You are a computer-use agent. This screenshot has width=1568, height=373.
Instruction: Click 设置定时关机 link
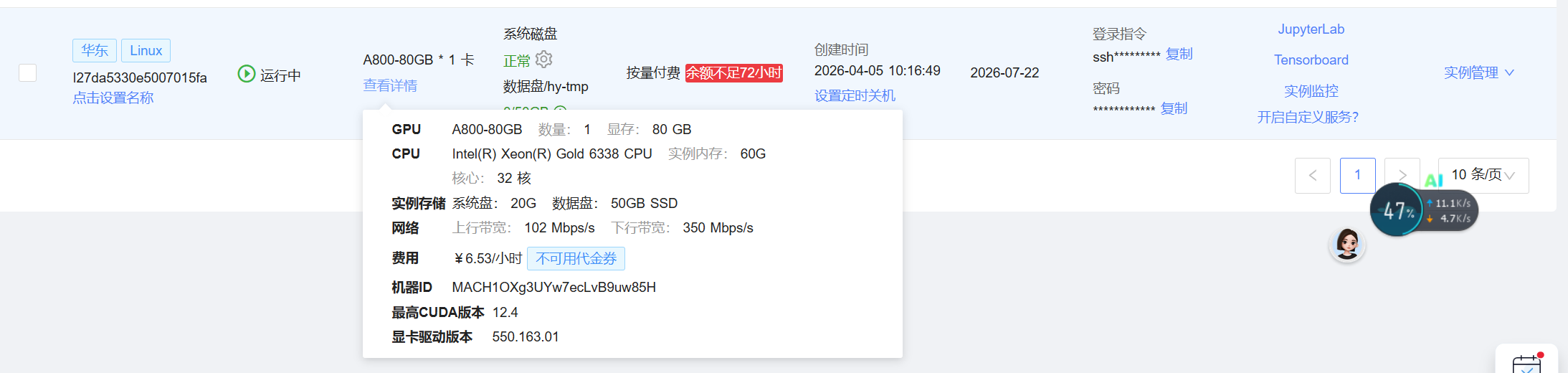click(855, 95)
